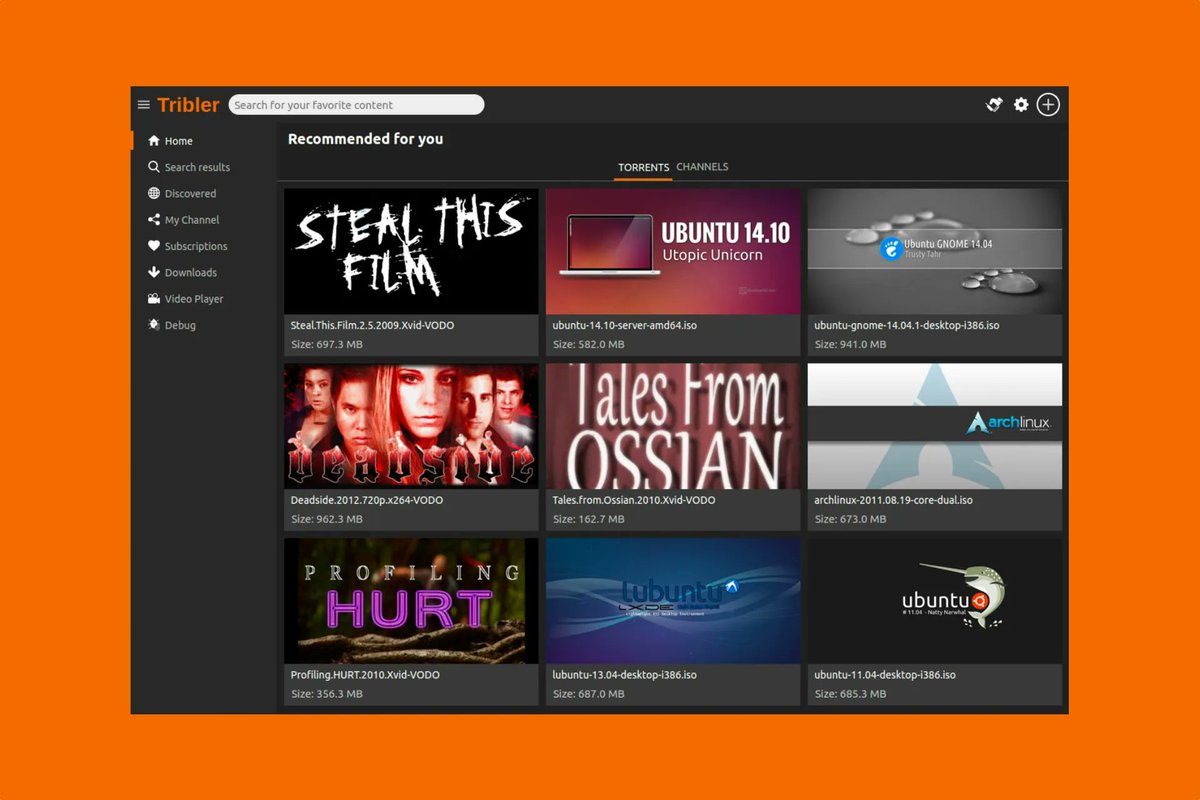Click the Deadside.2012.720p.x264-VODO title
This screenshot has width=1200, height=800.
pyautogui.click(x=367, y=500)
